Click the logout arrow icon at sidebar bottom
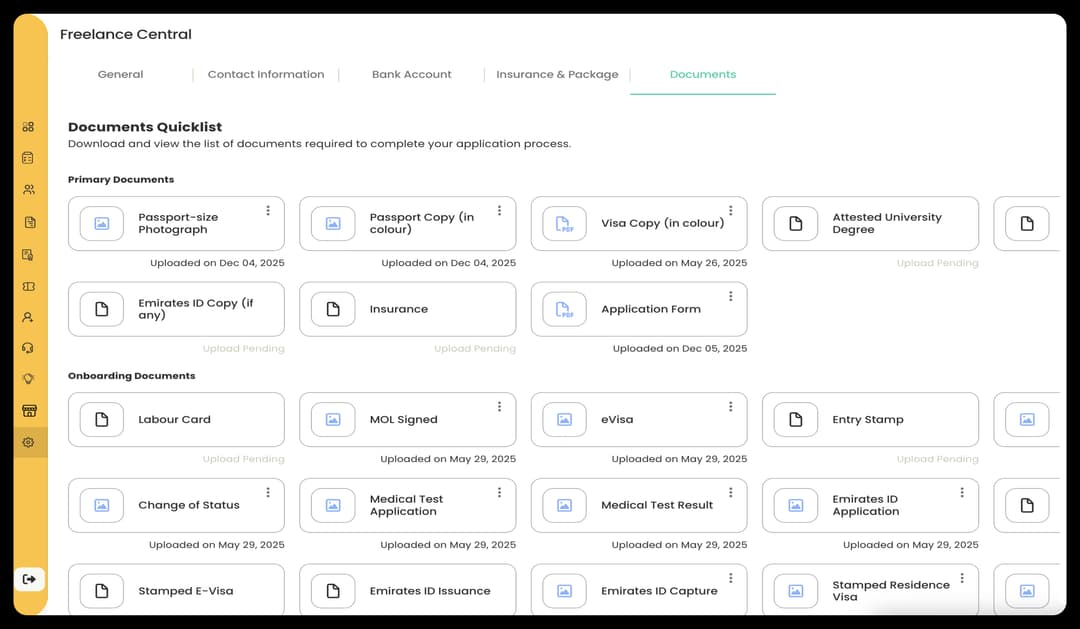Image resolution: width=1080 pixels, height=629 pixels. (x=29, y=579)
